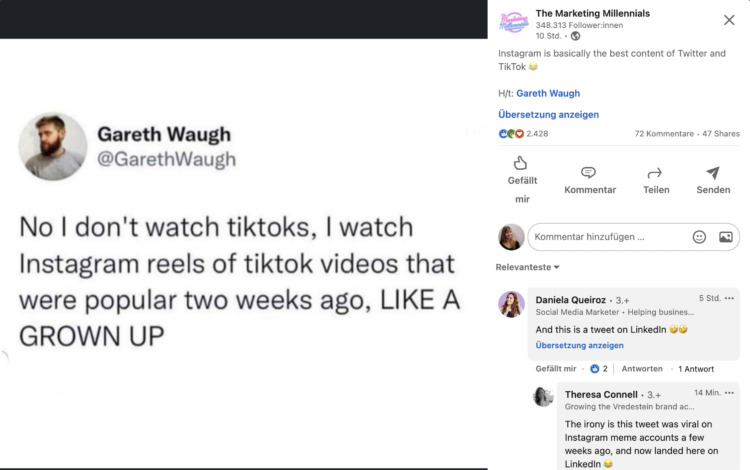The image size is (750, 470).
Task: Show translation of the post via Übersetzung anzeigen
Action: [x=548, y=115]
